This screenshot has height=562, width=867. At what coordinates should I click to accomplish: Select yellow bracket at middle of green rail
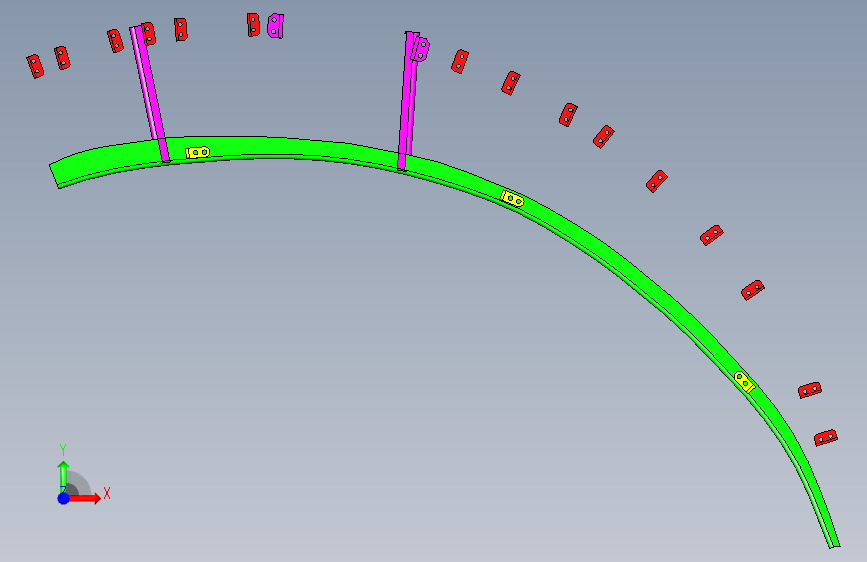pos(512,198)
